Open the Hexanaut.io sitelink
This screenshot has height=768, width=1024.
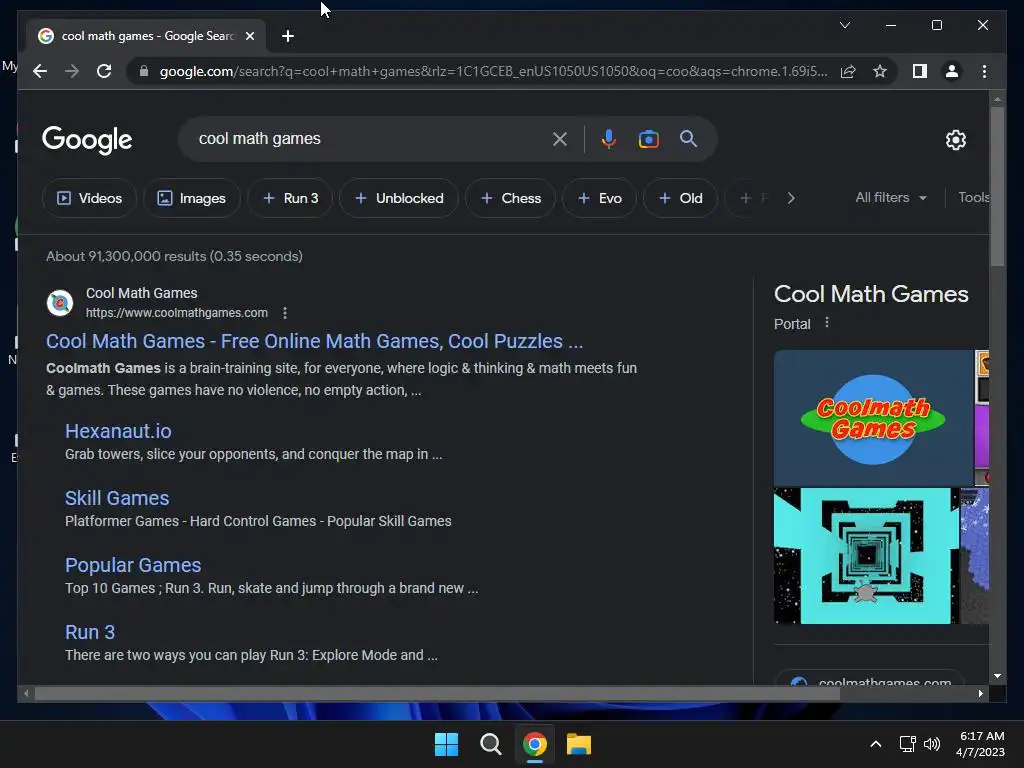pos(118,431)
